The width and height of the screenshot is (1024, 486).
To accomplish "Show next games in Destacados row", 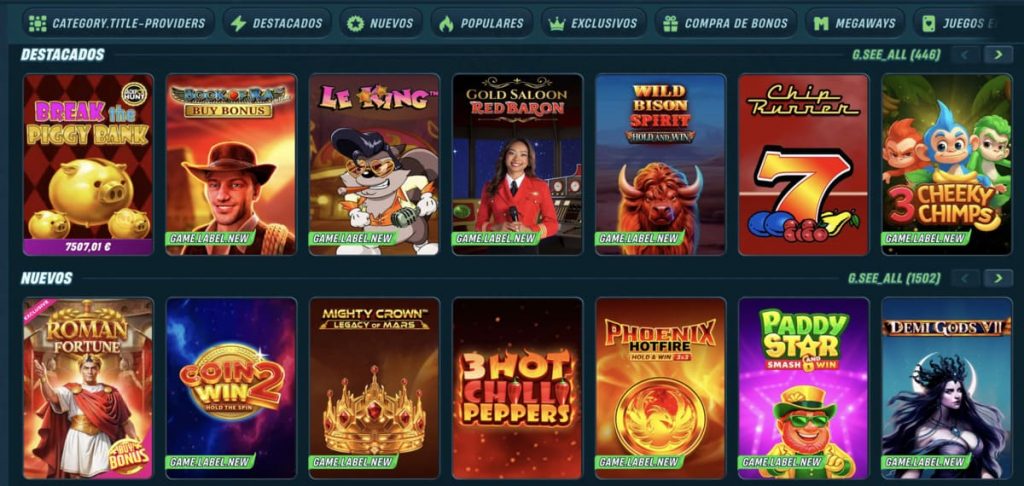I will click(x=998, y=55).
